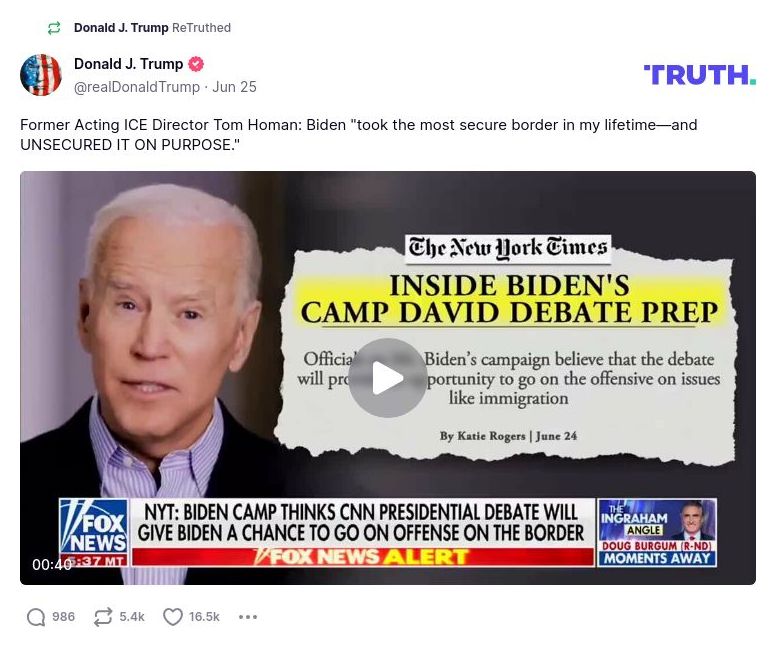Open Donald J. Trump profile avatar
Image resolution: width=777 pixels, height=647 pixels.
point(41,75)
